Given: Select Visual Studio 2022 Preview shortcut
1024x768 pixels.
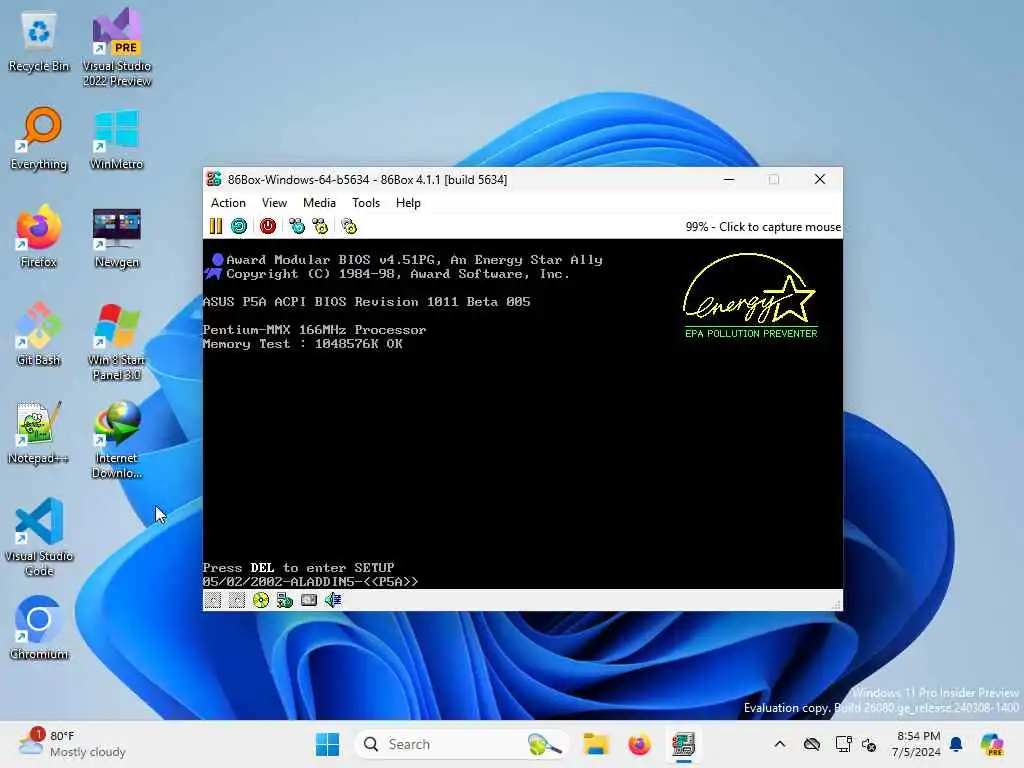Looking at the screenshot, I should [x=117, y=47].
